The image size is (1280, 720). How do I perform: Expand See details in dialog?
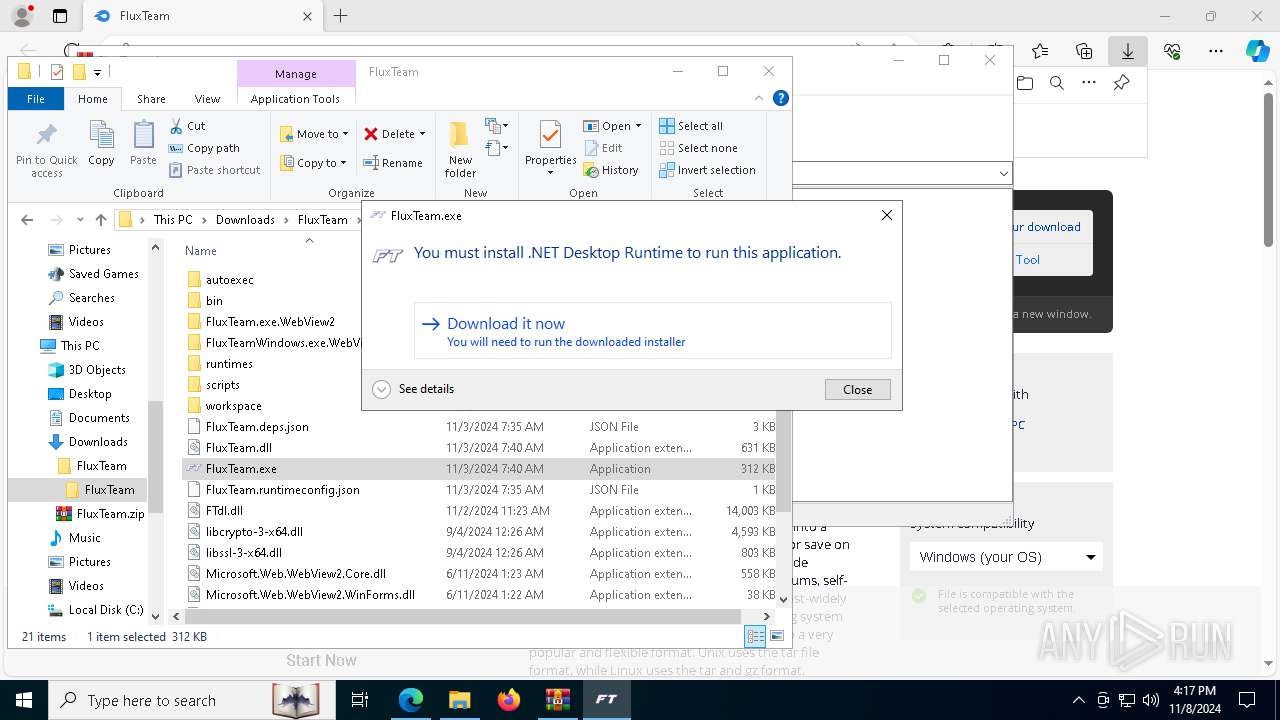pos(413,389)
